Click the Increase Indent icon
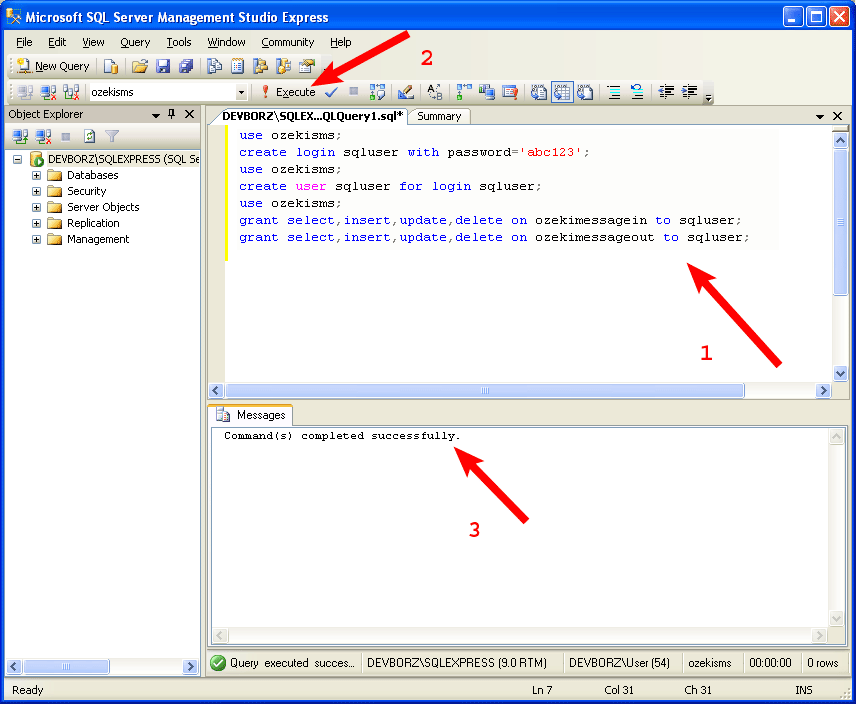This screenshot has height=704, width=856. coord(689,92)
